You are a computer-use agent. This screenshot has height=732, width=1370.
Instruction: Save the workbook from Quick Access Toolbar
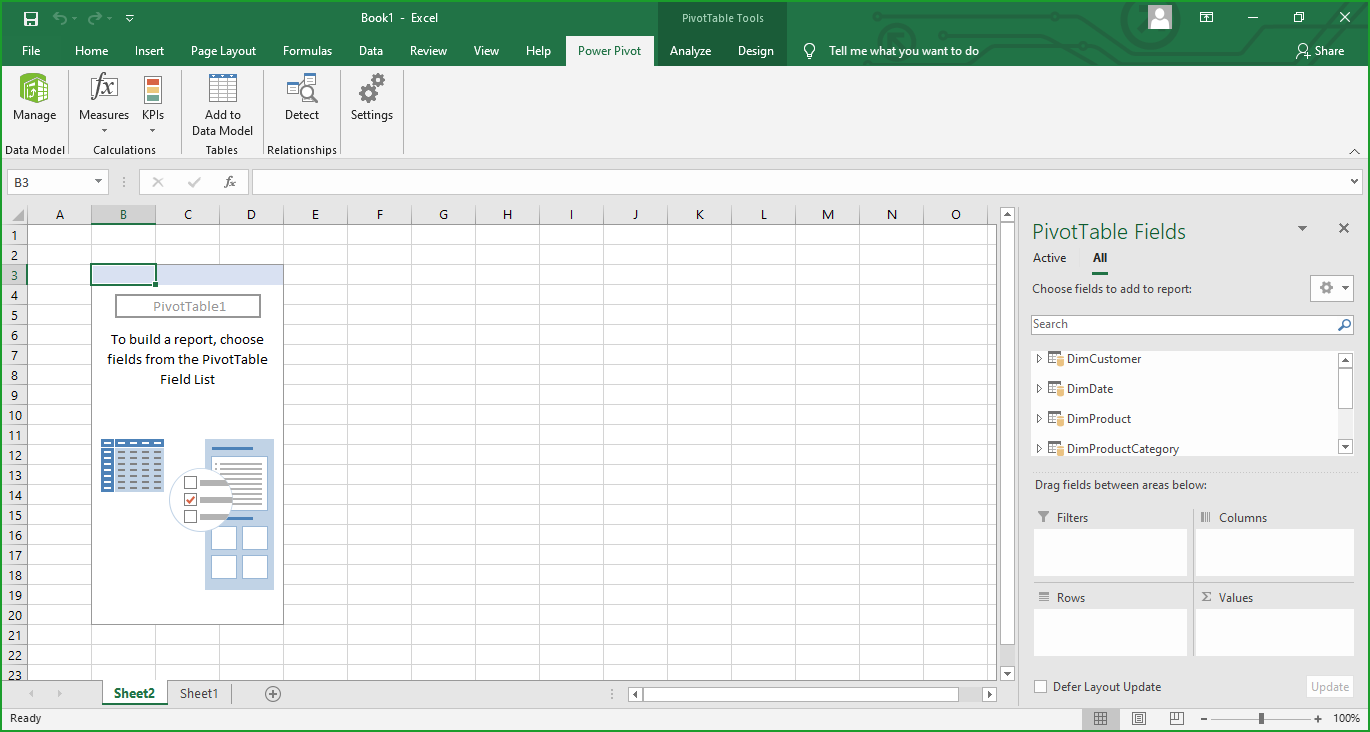click(31, 18)
